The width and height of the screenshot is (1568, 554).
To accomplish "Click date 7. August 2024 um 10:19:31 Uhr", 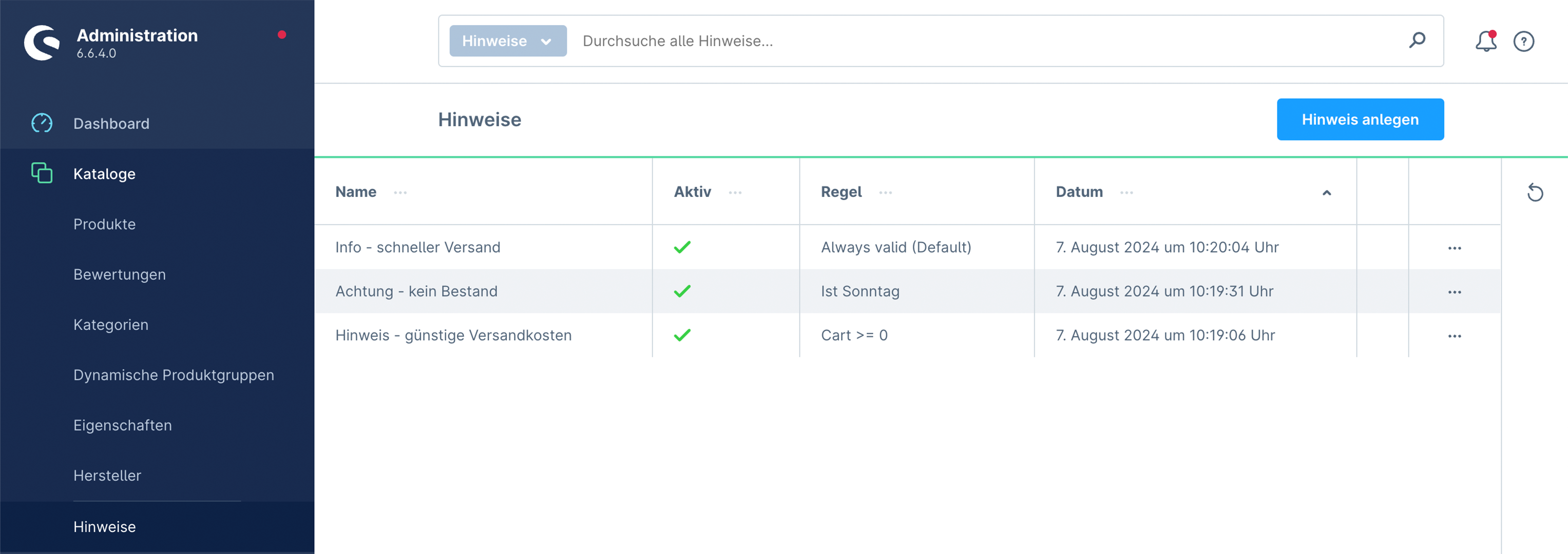I will (1164, 291).
